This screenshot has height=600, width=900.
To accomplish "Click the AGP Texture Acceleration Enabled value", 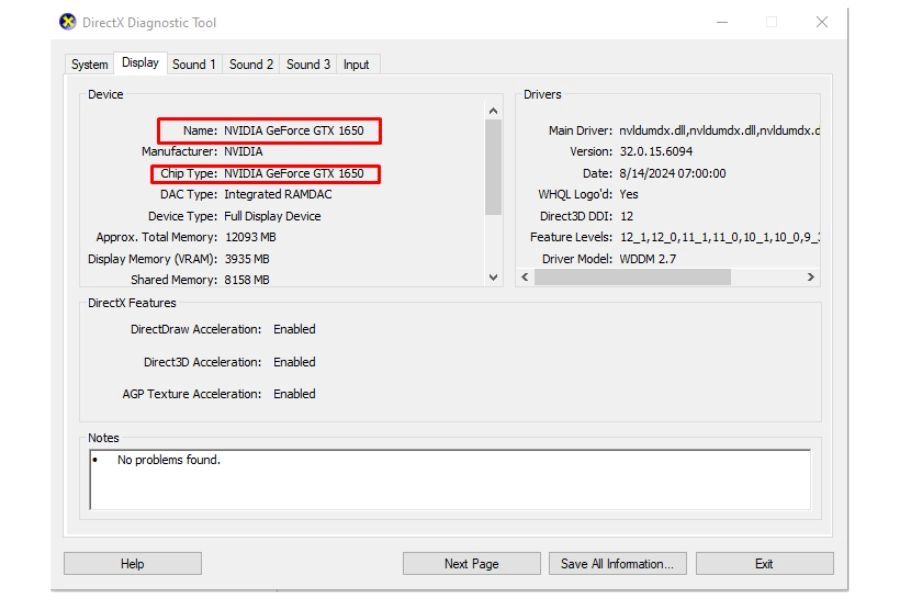I will pos(294,394).
